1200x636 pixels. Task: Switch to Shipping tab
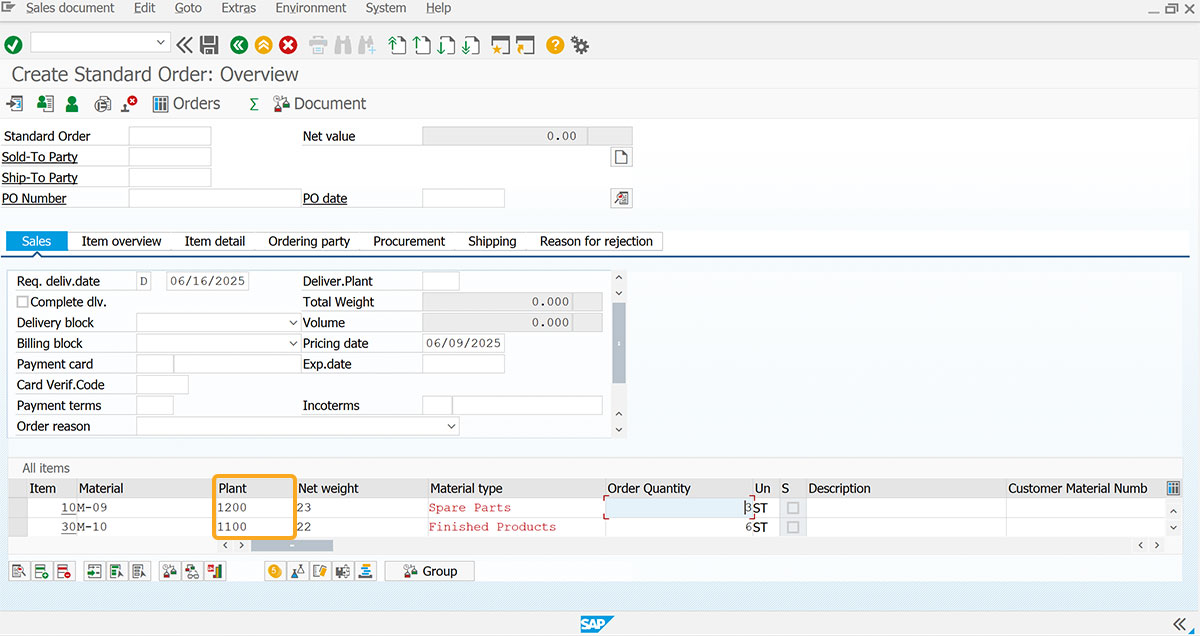(492, 241)
